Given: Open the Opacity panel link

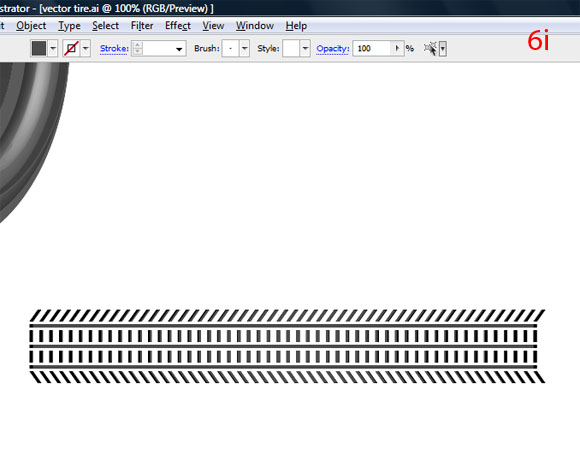Looking at the screenshot, I should point(333,48).
